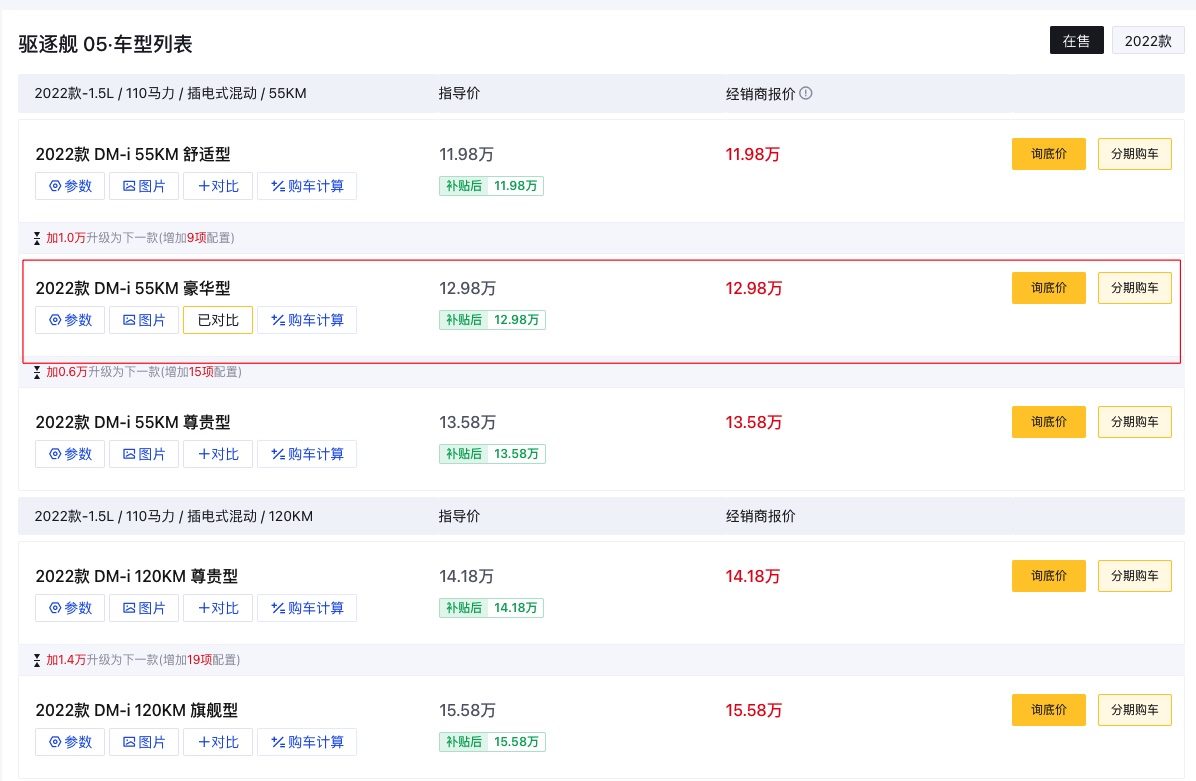Click red dealer price 12.98万

coord(754,288)
